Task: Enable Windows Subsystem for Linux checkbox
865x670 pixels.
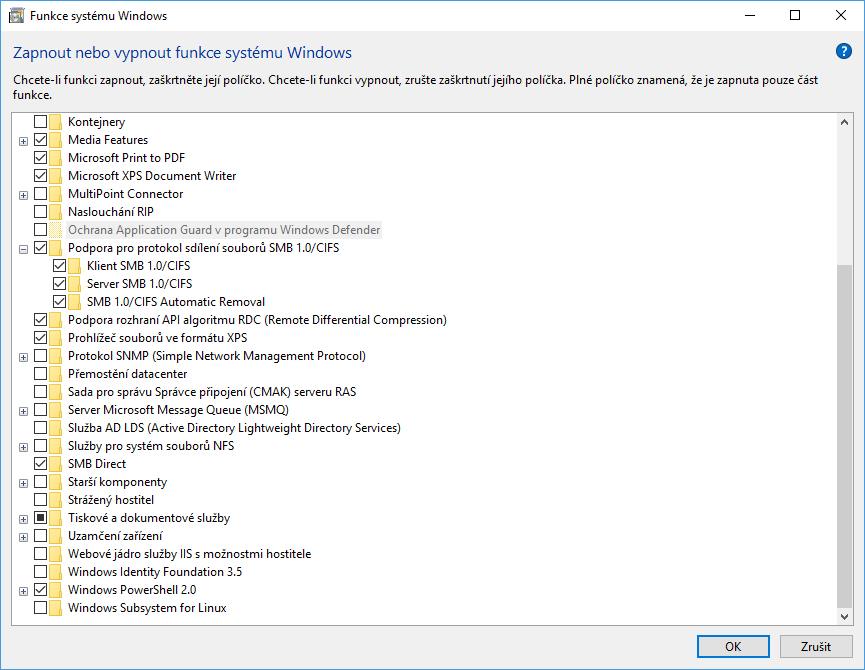Action: [x=40, y=608]
